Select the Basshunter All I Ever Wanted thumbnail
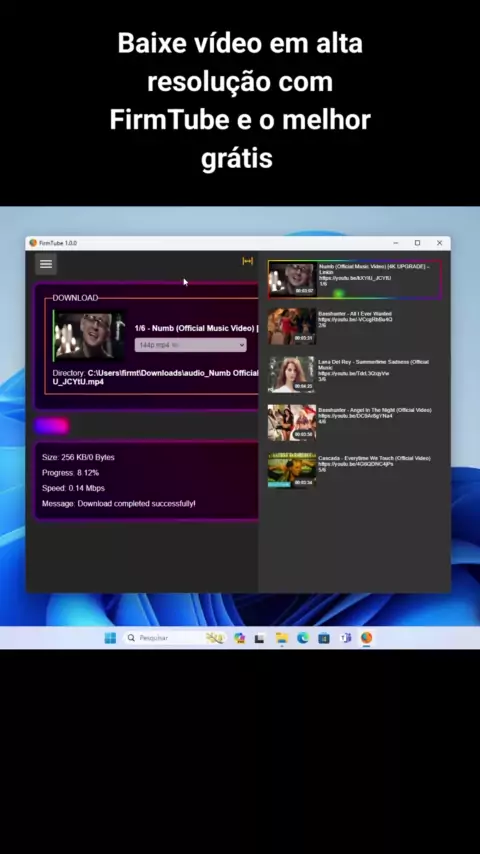The height and width of the screenshot is (854, 480). point(291,326)
